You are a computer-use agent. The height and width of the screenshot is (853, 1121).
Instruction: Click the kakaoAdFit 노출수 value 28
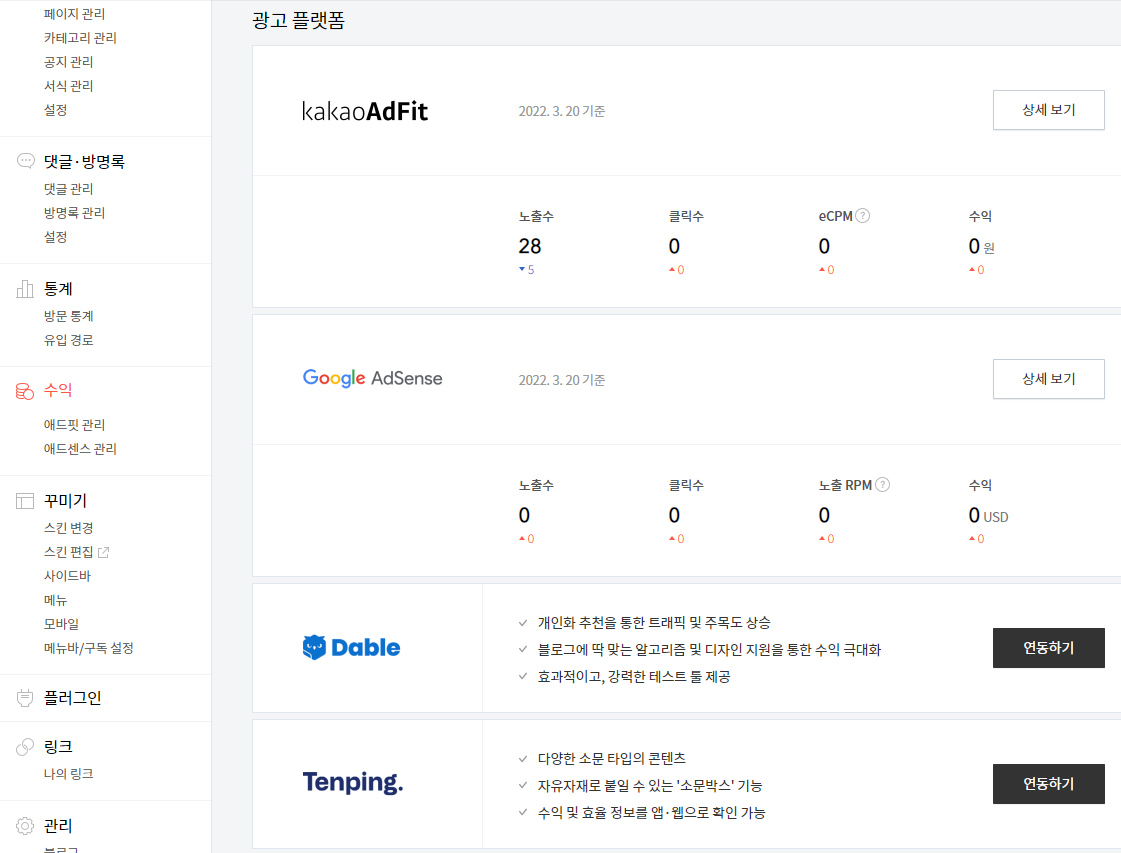click(530, 246)
